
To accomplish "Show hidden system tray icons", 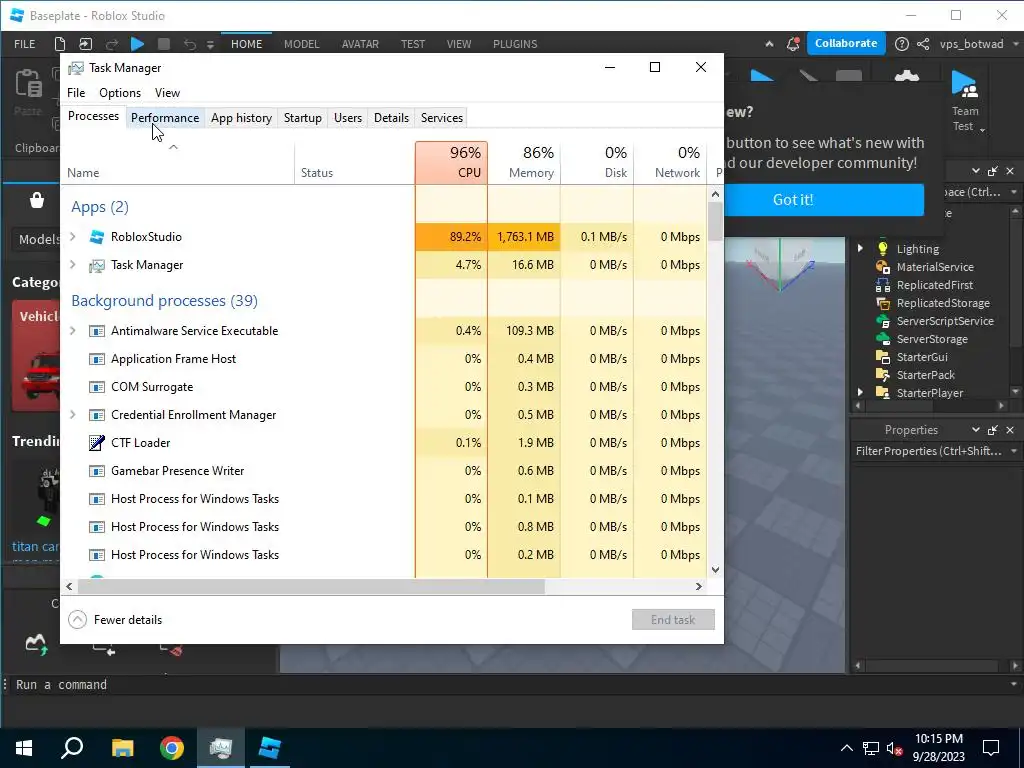I will click(846, 748).
